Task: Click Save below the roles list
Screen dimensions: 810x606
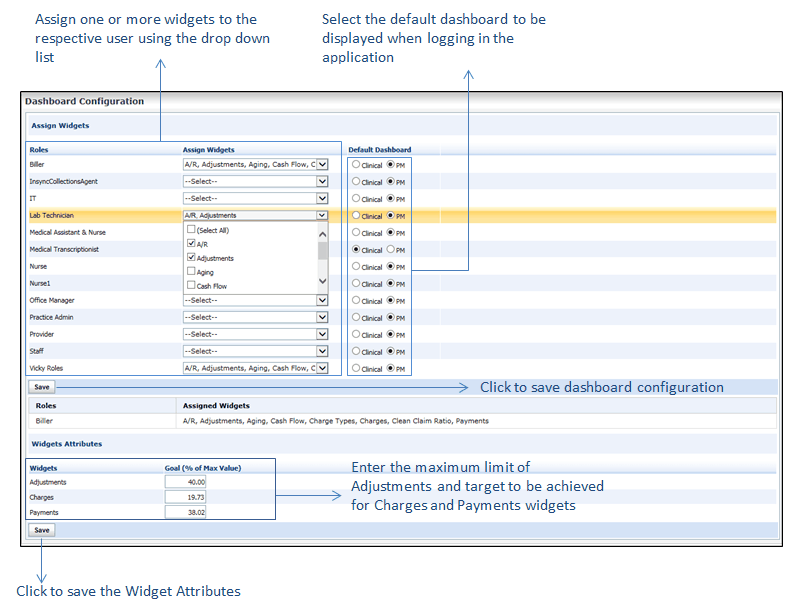Action: pos(42,387)
